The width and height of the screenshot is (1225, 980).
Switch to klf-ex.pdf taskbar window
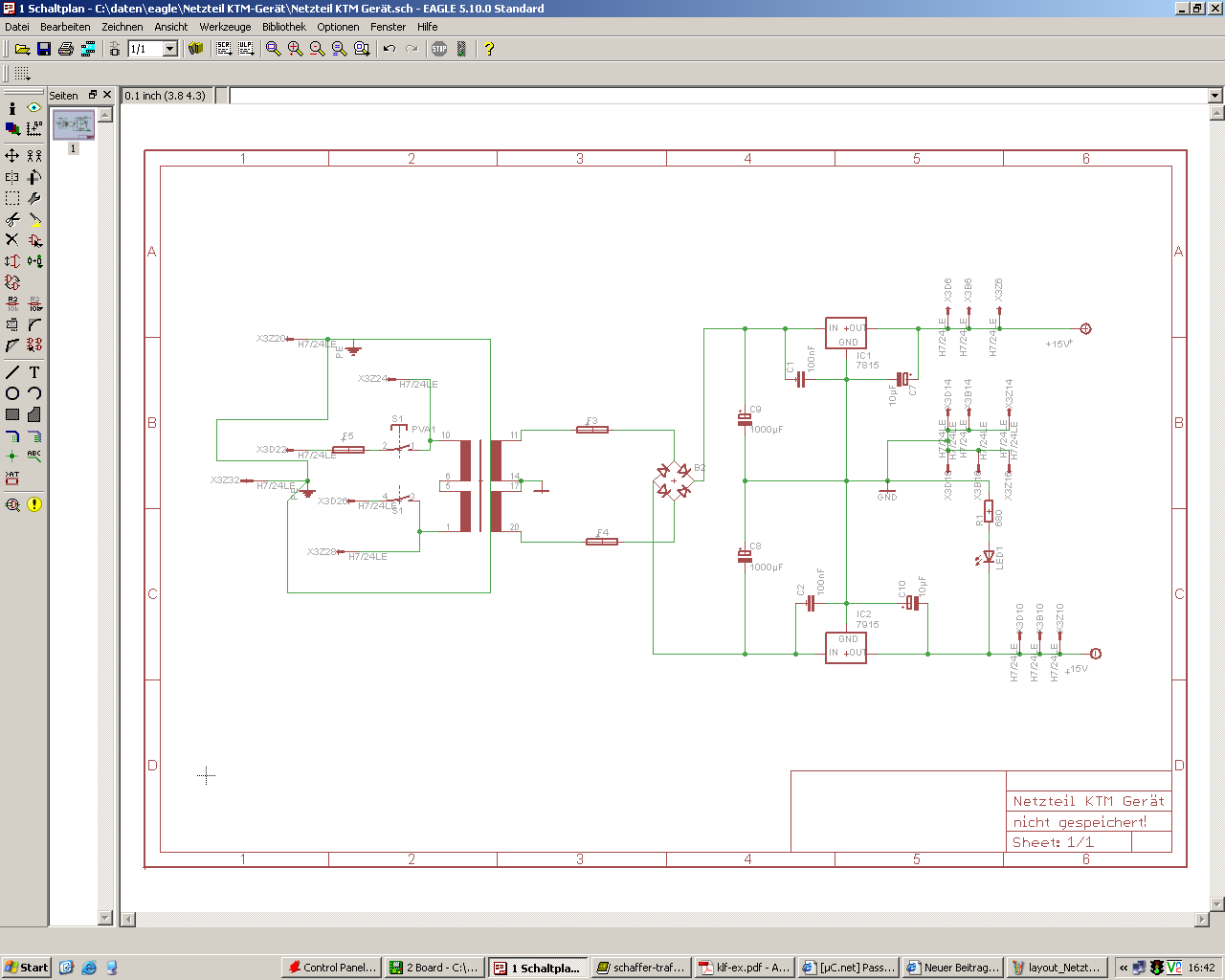[x=745, y=968]
